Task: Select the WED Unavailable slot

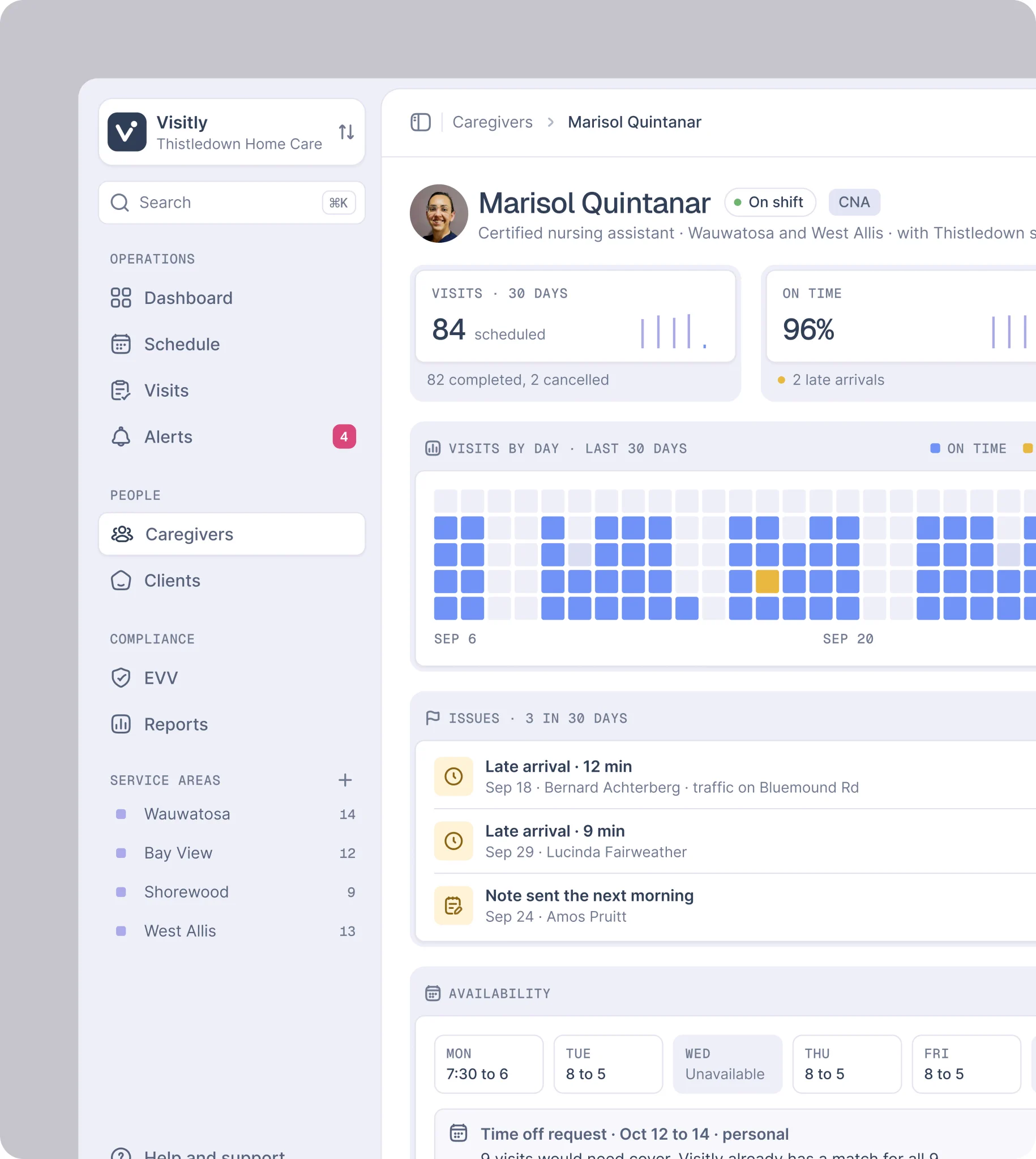Action: coord(727,1064)
